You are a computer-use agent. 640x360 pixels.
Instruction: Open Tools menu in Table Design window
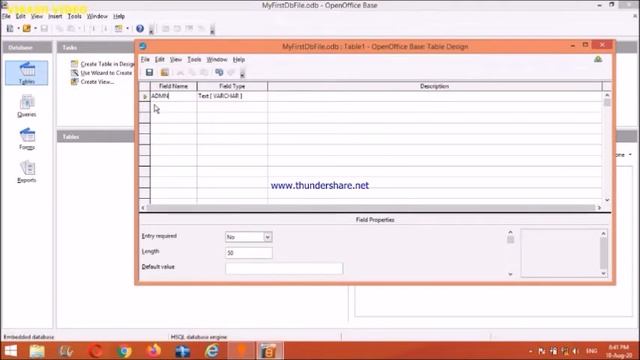coord(194,60)
